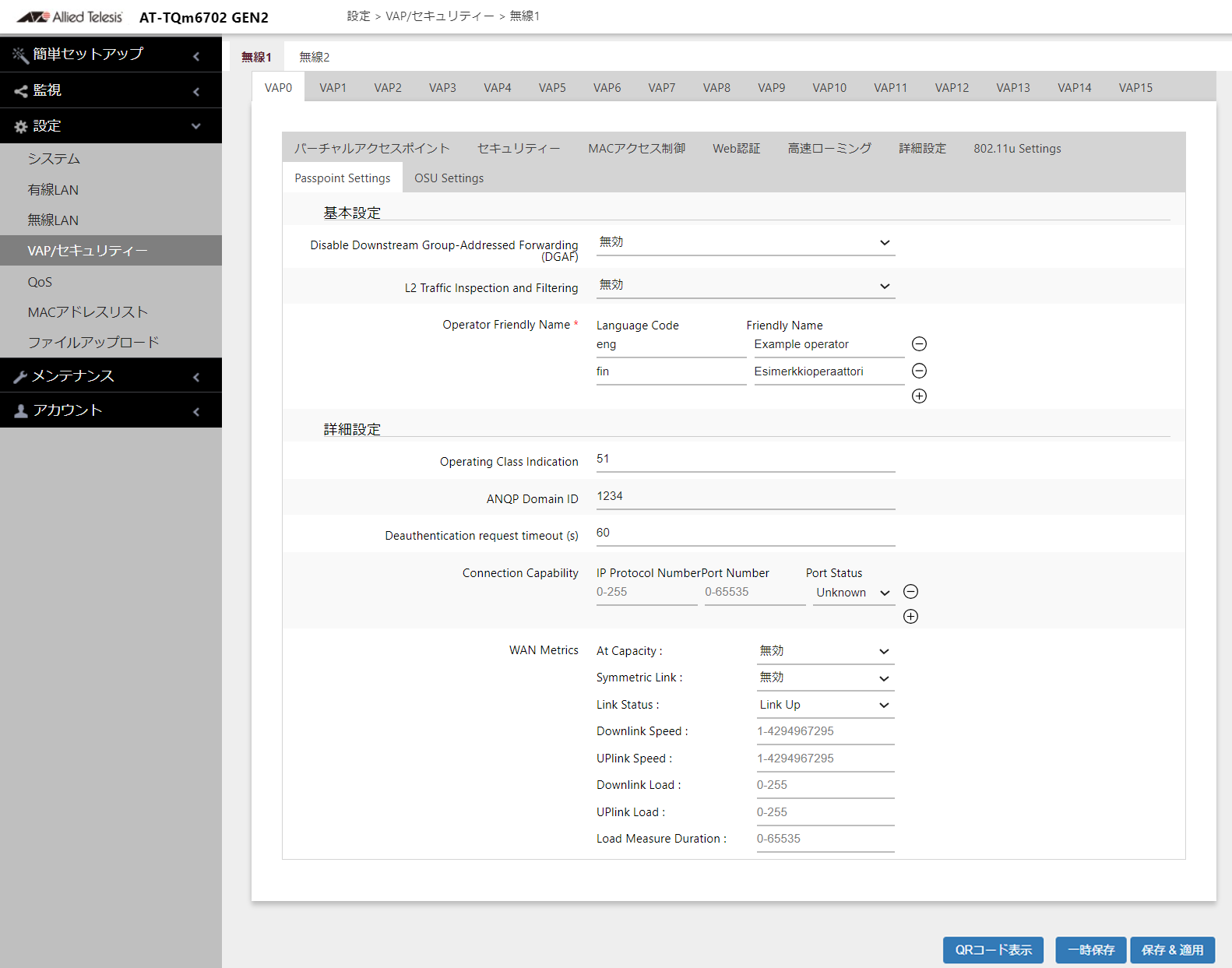Open セキュリティー tab
The height and width of the screenshot is (968, 1232).
tap(519, 148)
